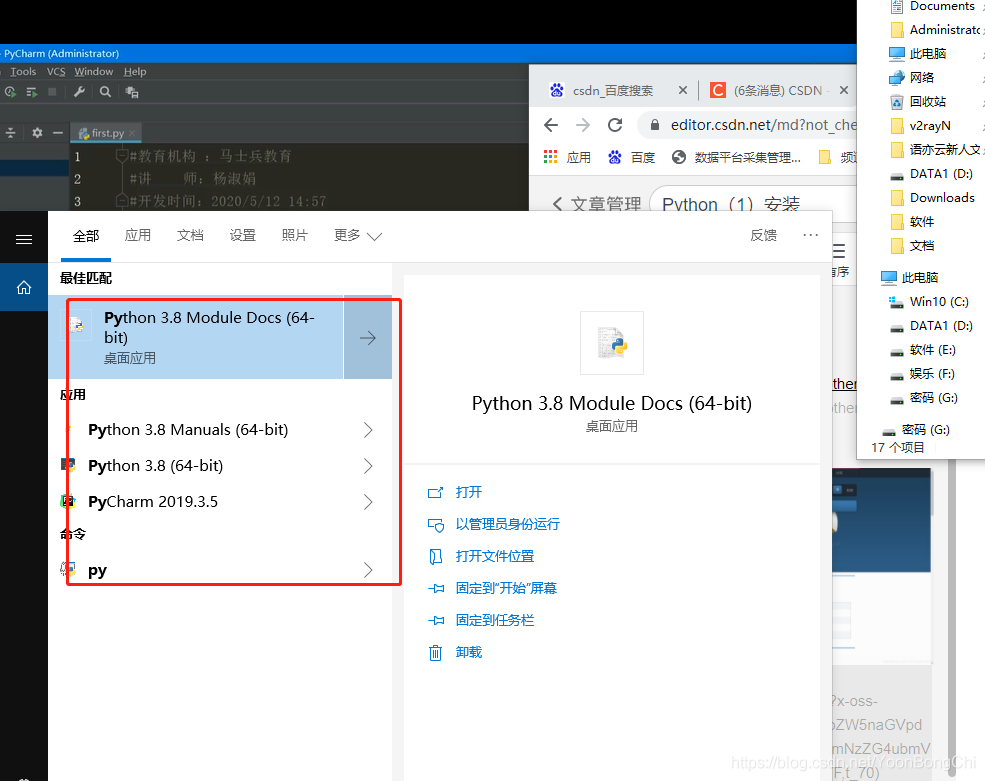Image resolution: width=985 pixels, height=781 pixels.
Task: Switch to the 文档 search tab
Action: pyautogui.click(x=190, y=235)
